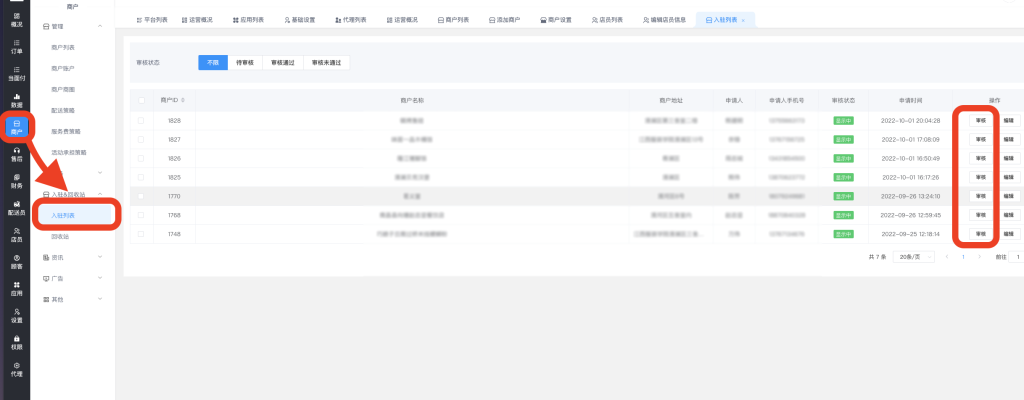1024x400 pixels.
Task: Click 编辑 button for merchant 1770
Action: pyautogui.click(x=1008, y=196)
